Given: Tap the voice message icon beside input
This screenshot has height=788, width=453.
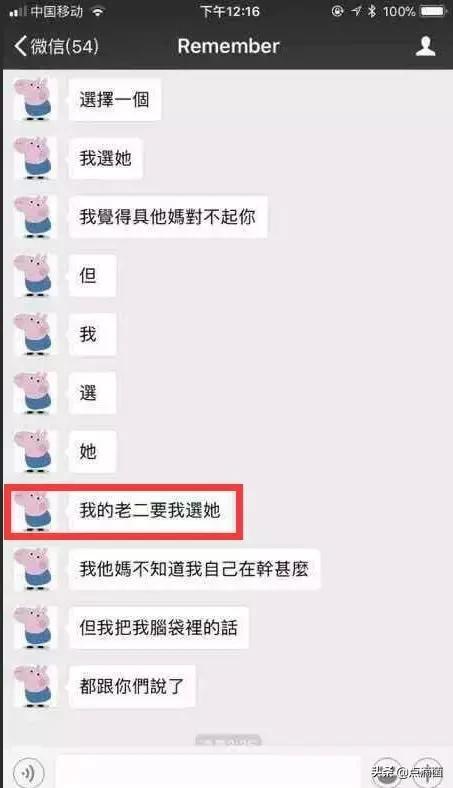Looking at the screenshot, I should click(x=28, y=771).
